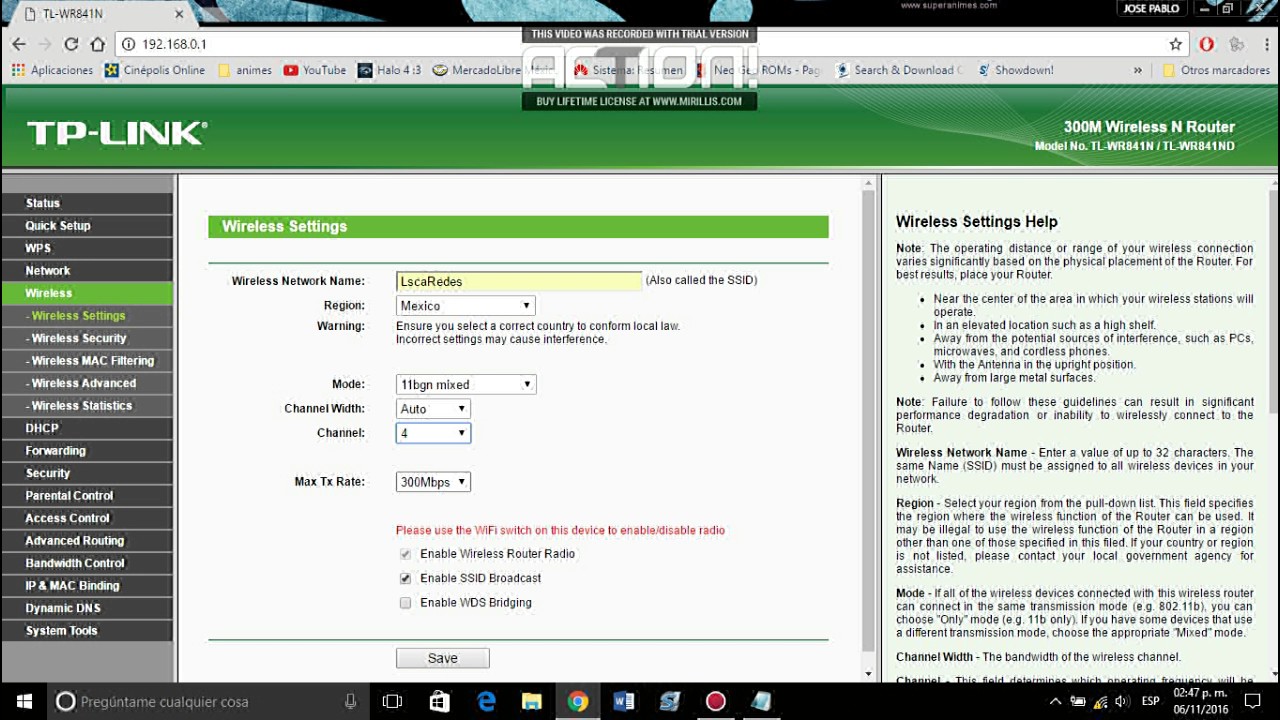Click Cortana microphone icon
Viewport: 1280px width, 720px height.
(350, 701)
